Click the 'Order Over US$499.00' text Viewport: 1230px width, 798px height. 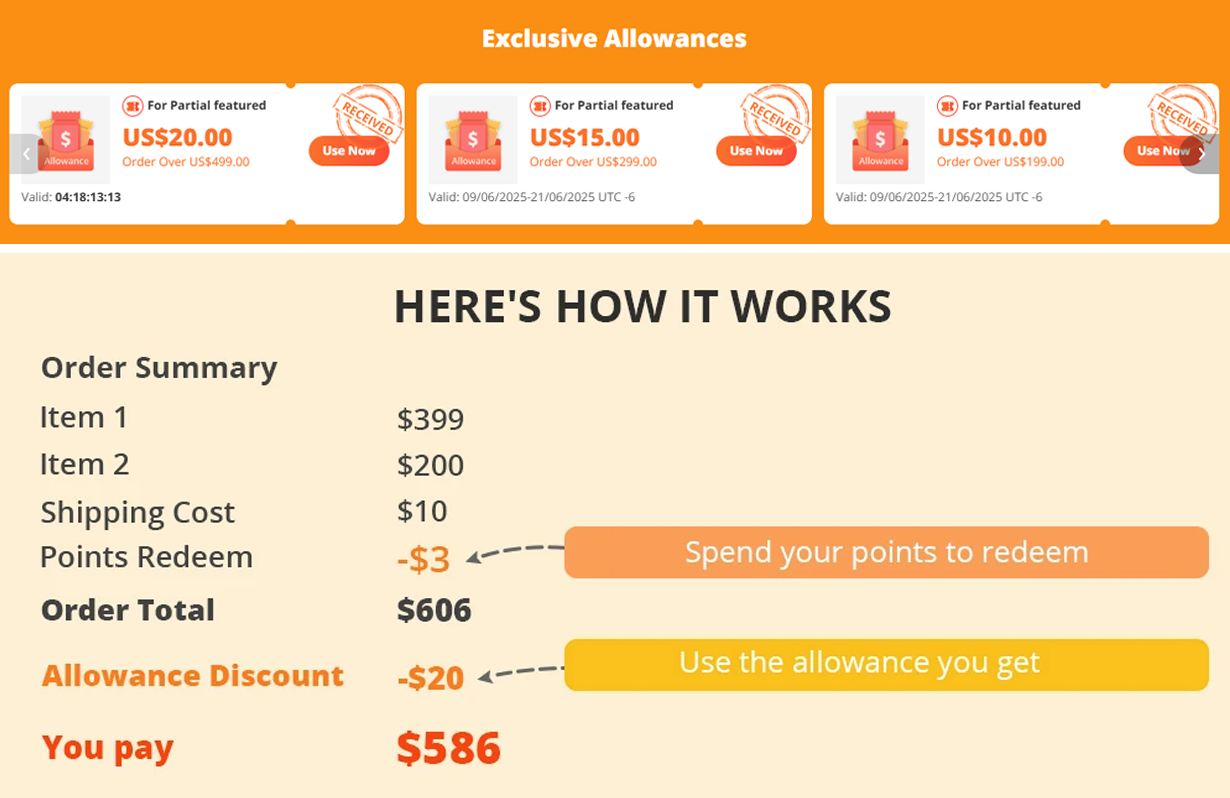[x=186, y=162]
